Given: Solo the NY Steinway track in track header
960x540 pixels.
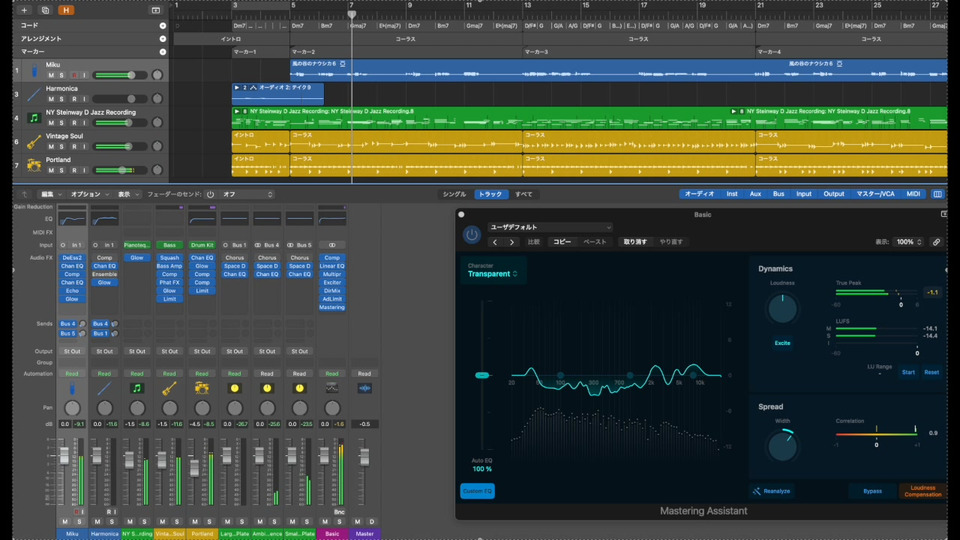Looking at the screenshot, I should 62,123.
